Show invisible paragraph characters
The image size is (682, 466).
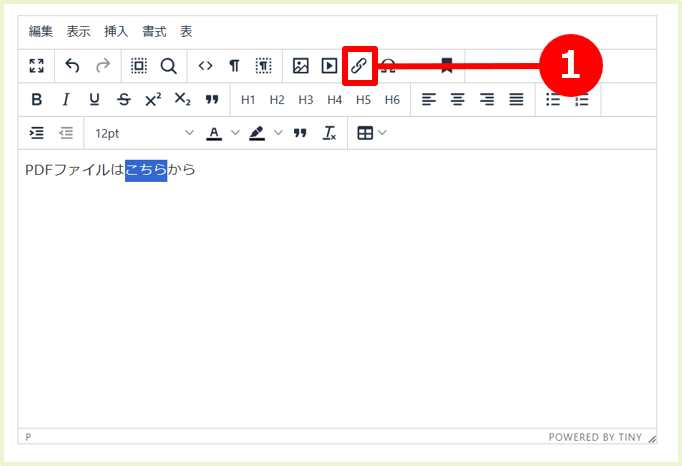coord(234,66)
